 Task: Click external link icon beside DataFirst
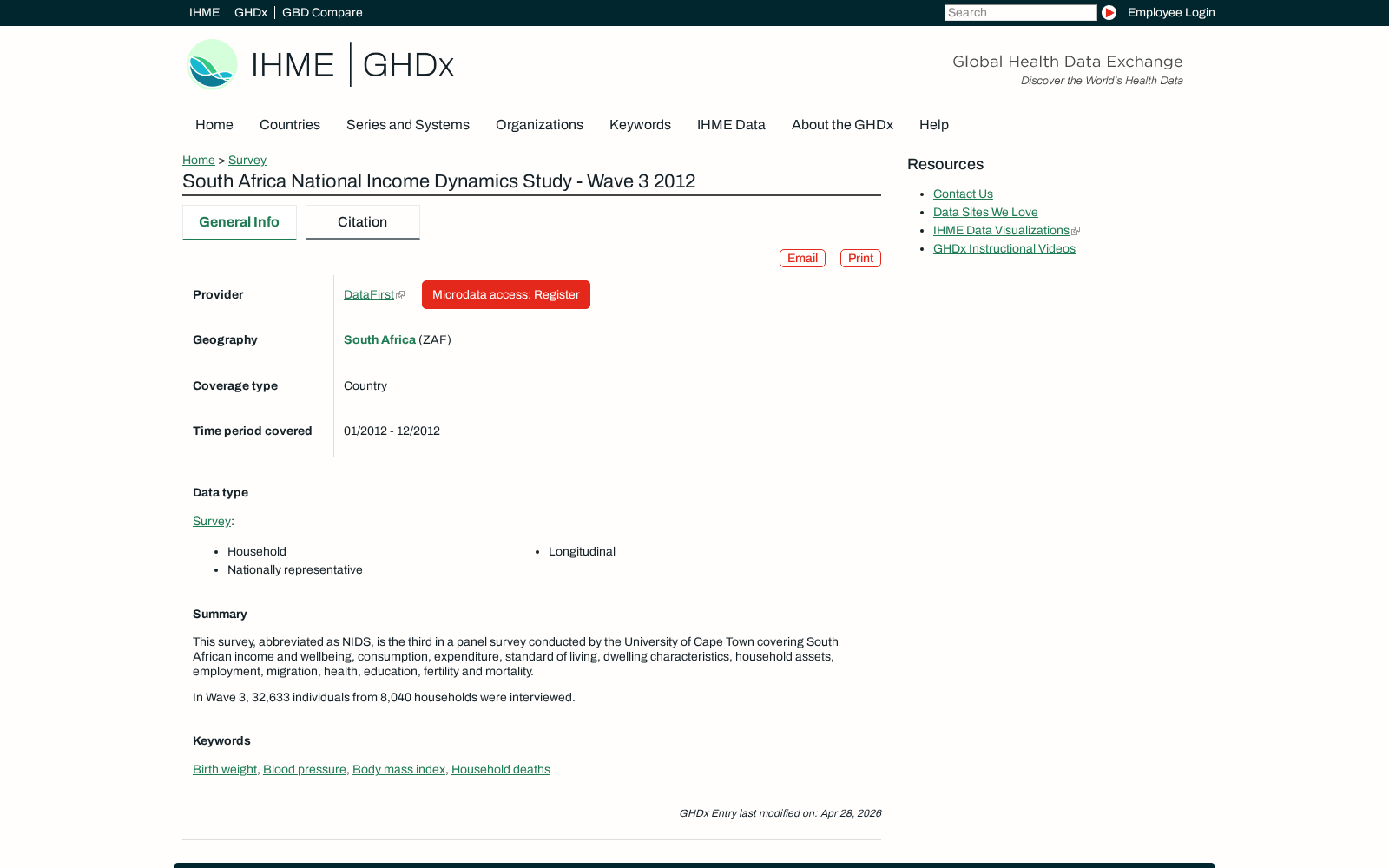400,295
